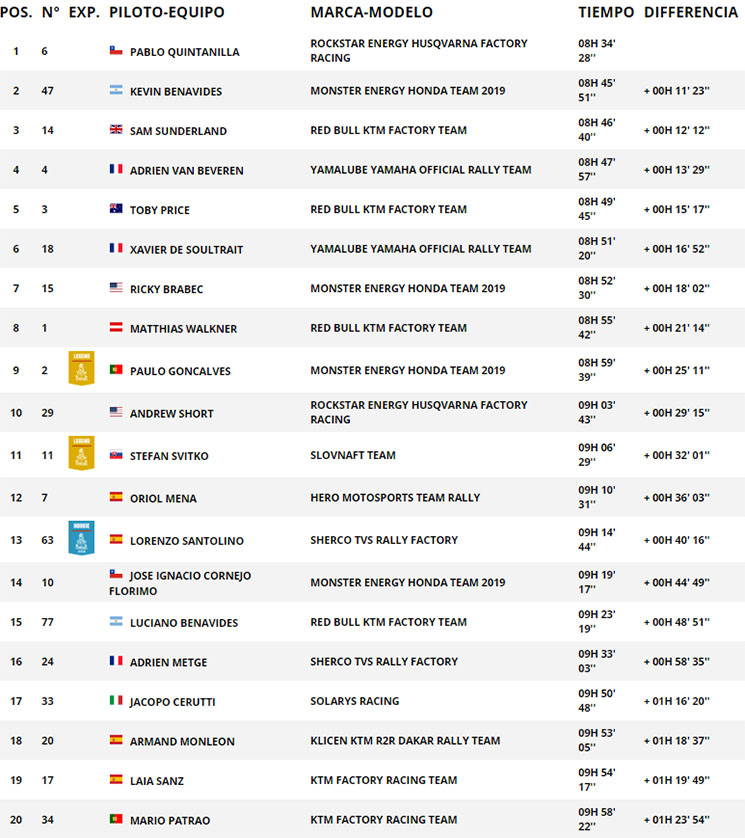Click the Spanish flag beside Oriol Mena
Viewport: 745px width, 838px height.
click(x=116, y=497)
